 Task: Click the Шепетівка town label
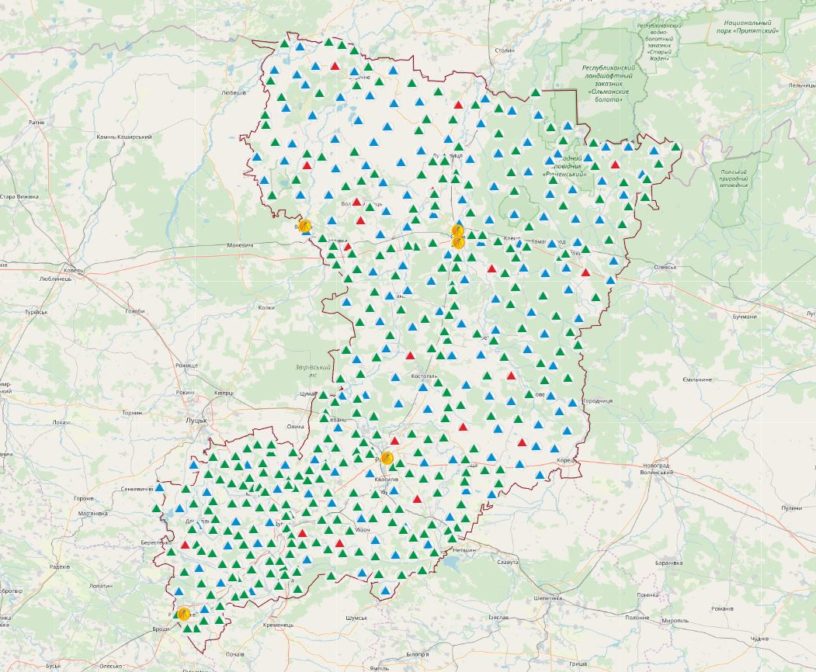tap(549, 598)
